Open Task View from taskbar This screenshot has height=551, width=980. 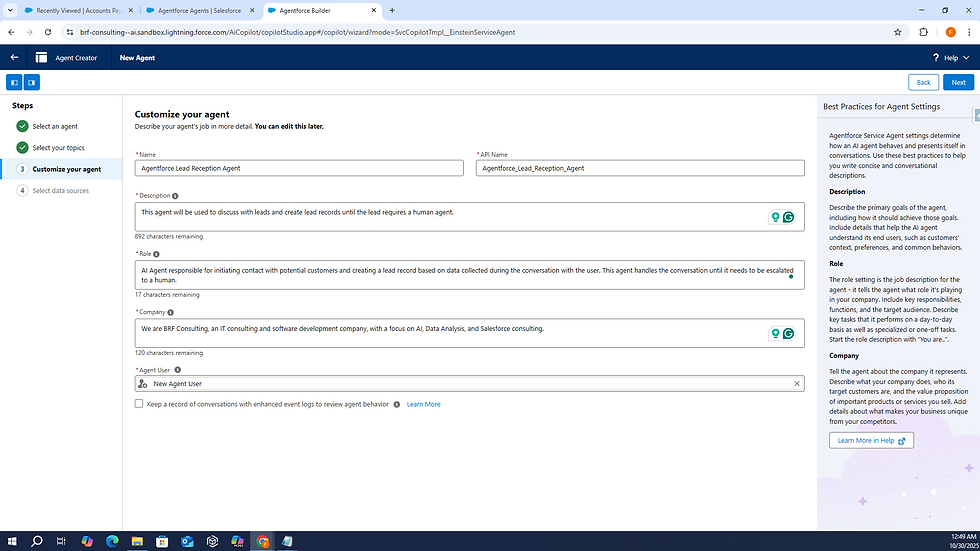[61, 541]
